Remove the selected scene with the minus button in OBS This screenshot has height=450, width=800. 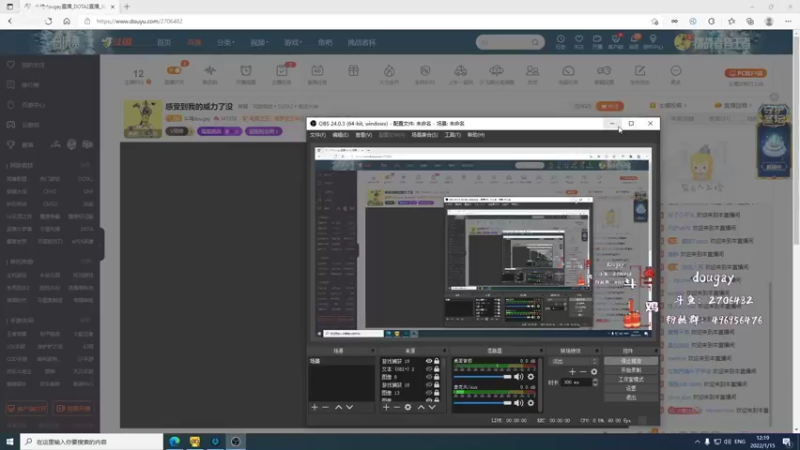coord(326,407)
